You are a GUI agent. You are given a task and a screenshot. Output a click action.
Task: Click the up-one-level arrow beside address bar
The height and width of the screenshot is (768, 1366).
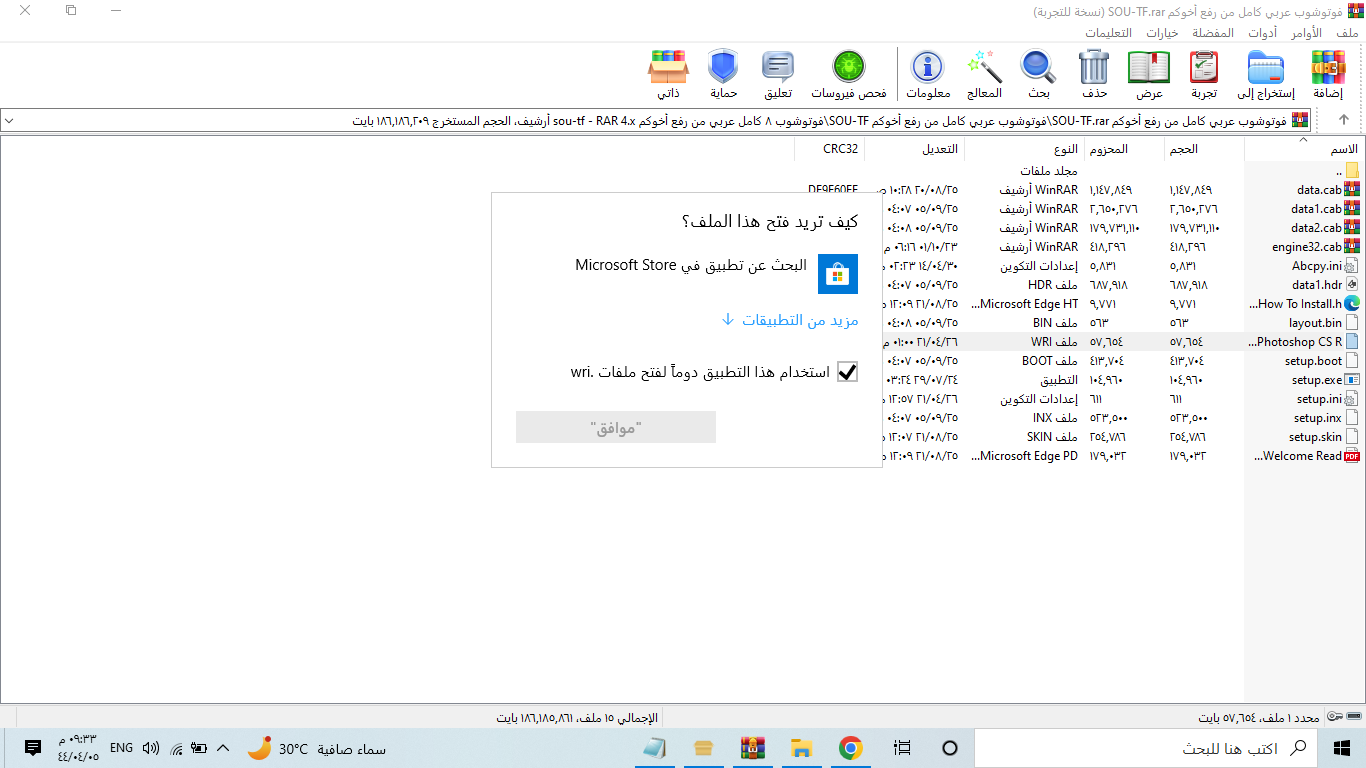coord(1344,120)
